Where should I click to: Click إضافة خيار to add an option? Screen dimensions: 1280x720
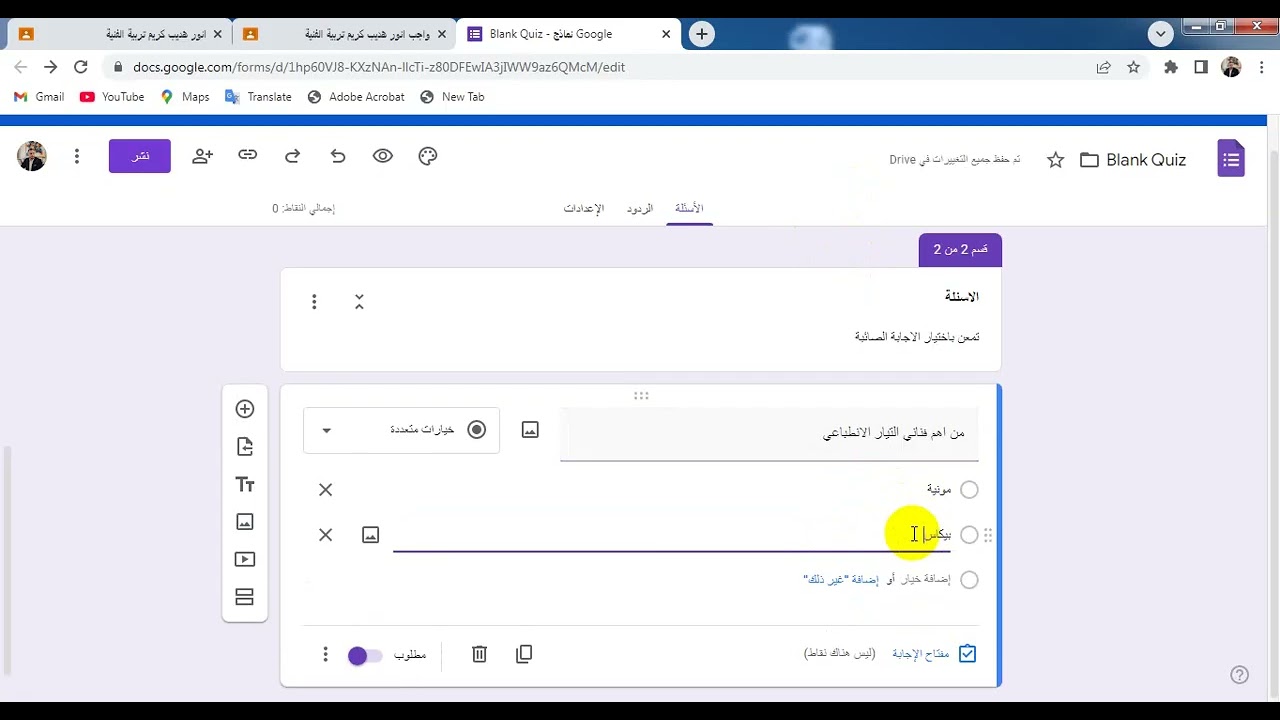pyautogui.click(x=925, y=580)
